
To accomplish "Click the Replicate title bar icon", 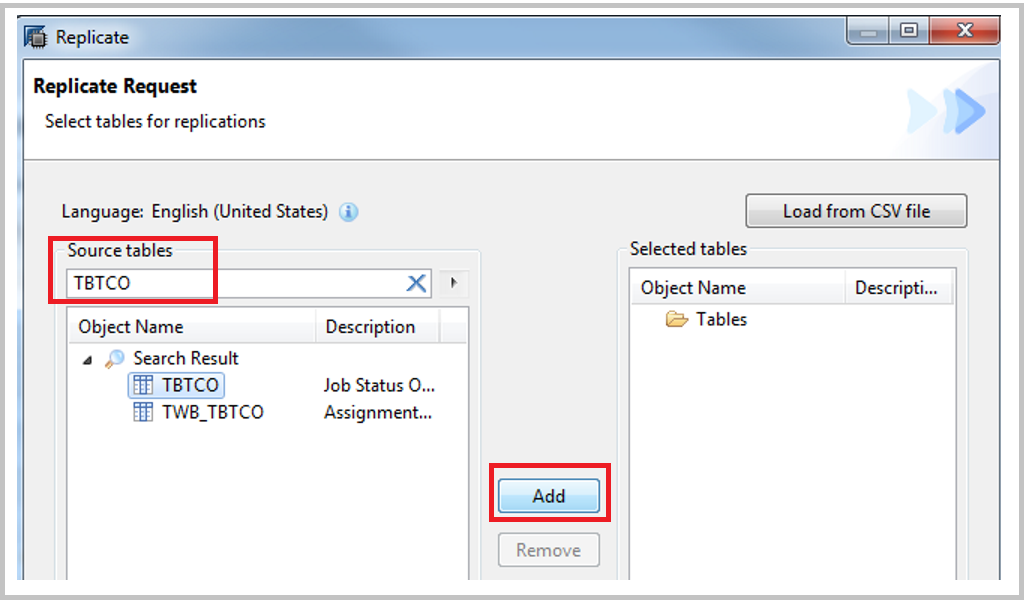I will click(34, 36).
